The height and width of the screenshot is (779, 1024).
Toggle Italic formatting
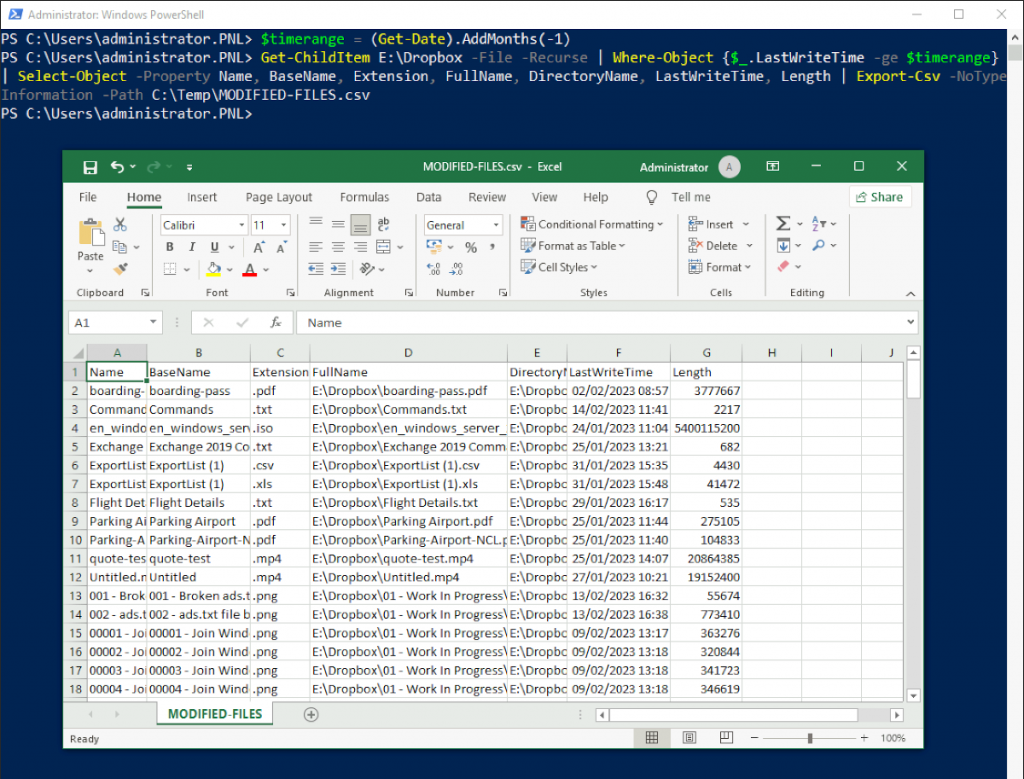192,247
